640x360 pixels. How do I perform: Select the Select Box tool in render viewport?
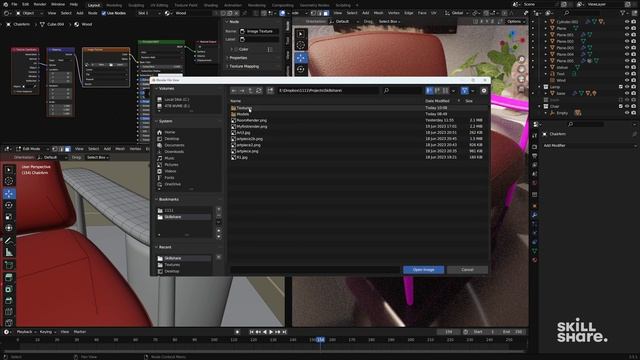[301, 34]
